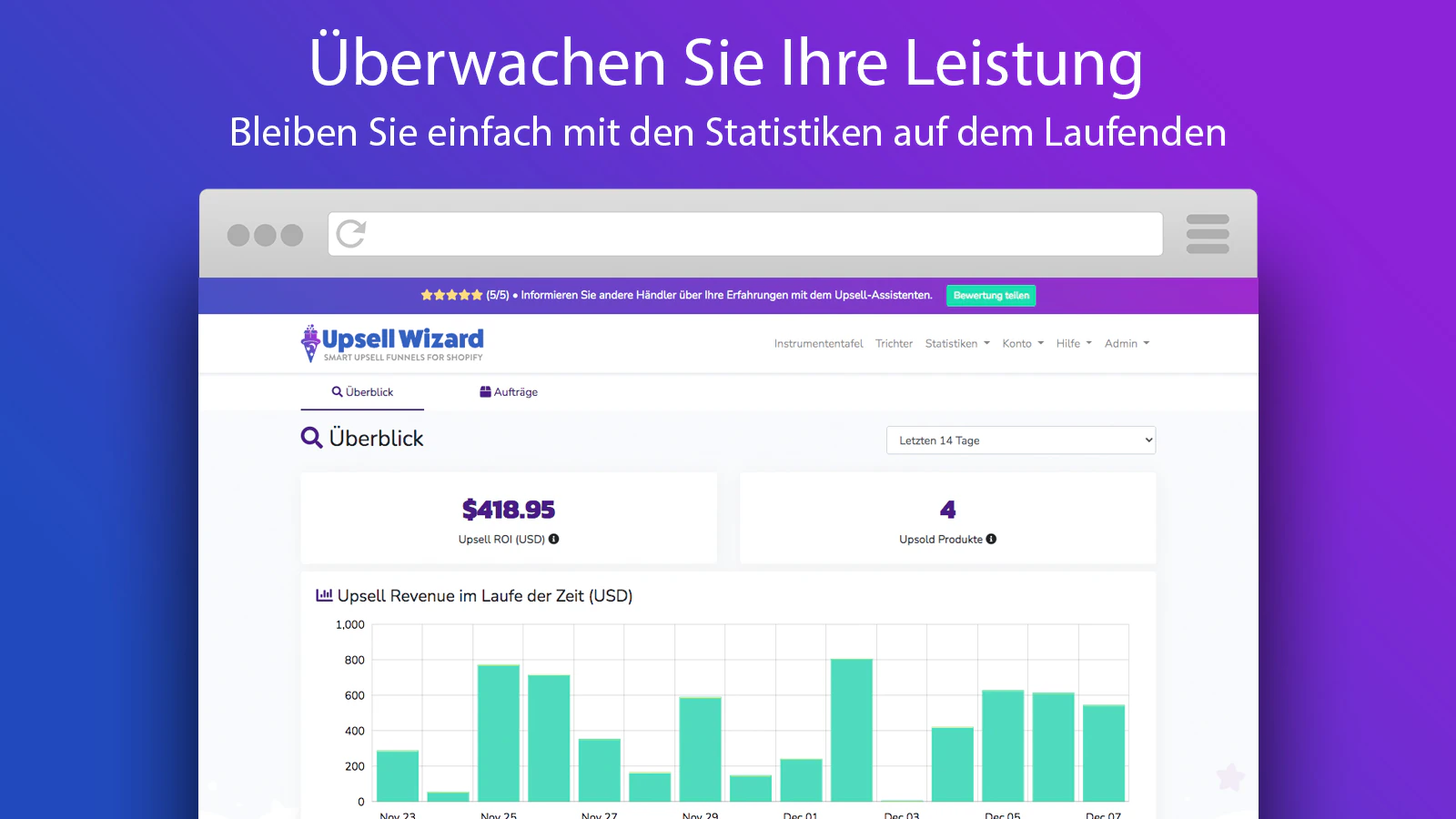
Task: Open the browser hamburger menu
Action: coord(1208,234)
